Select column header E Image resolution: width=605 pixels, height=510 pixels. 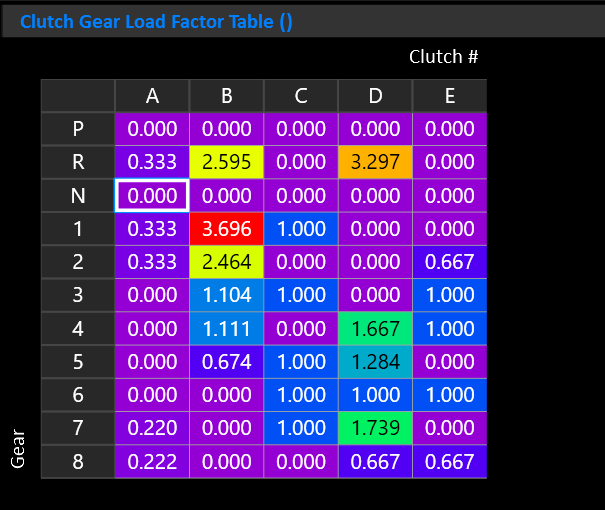(450, 96)
